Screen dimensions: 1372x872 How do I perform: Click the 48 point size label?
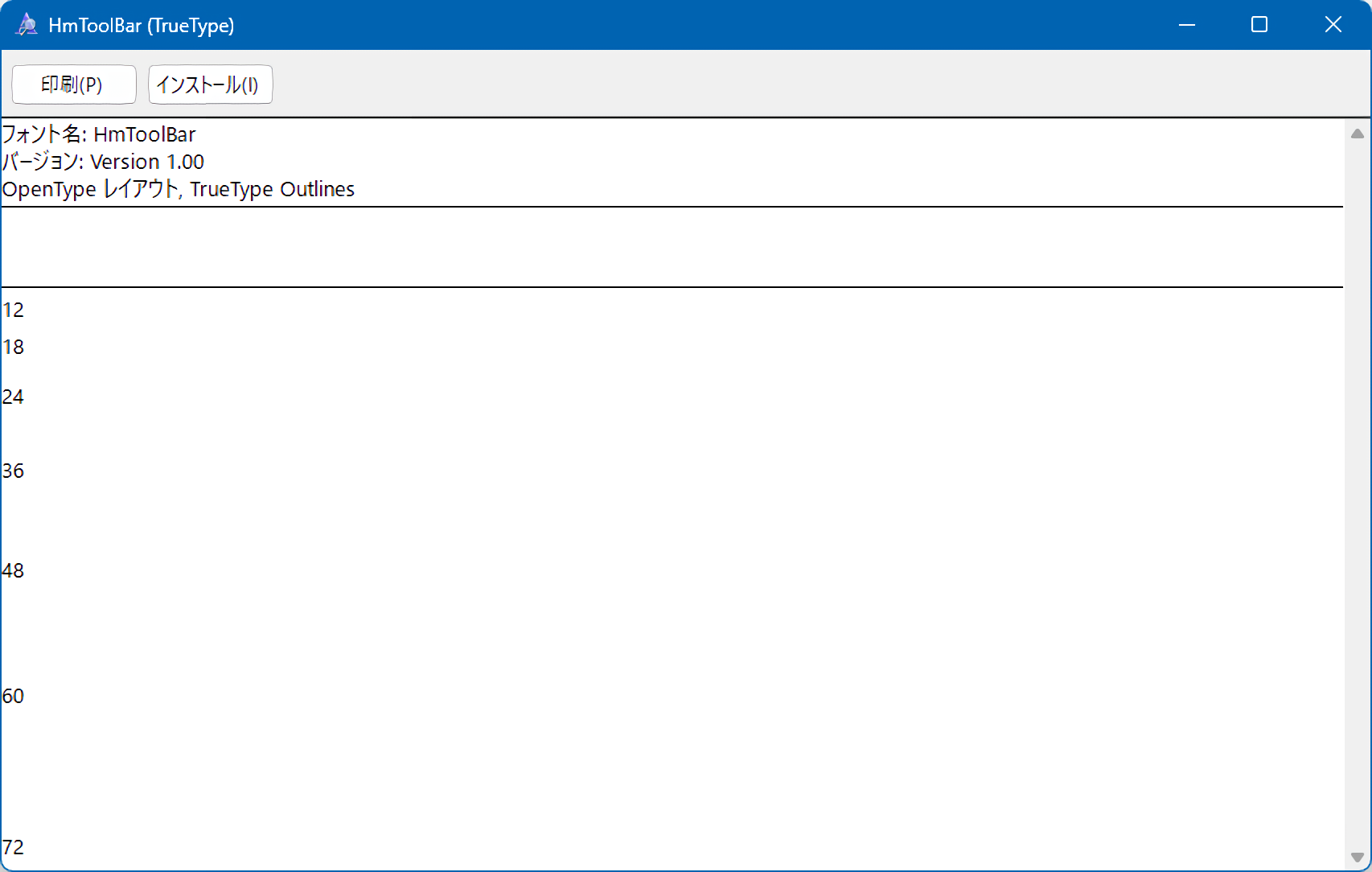coord(13,571)
